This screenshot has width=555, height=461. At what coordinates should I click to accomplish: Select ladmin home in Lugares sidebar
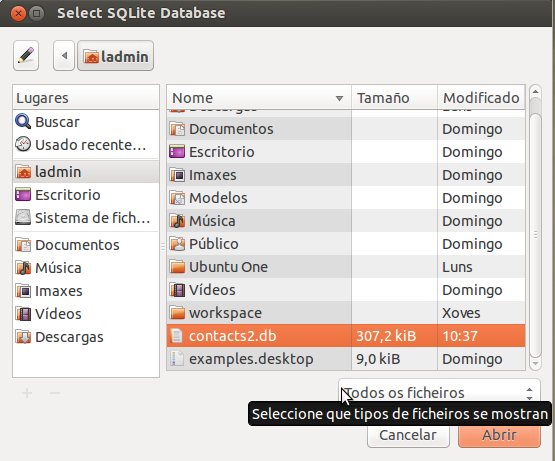(x=86, y=172)
